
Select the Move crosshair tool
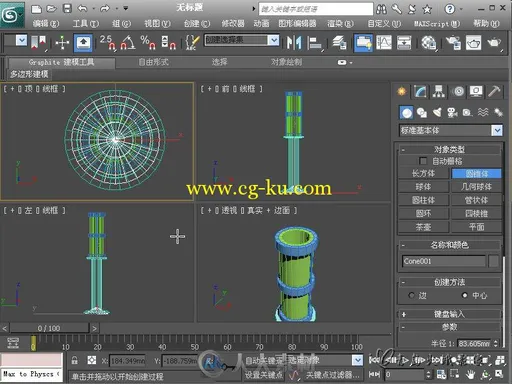point(62,43)
